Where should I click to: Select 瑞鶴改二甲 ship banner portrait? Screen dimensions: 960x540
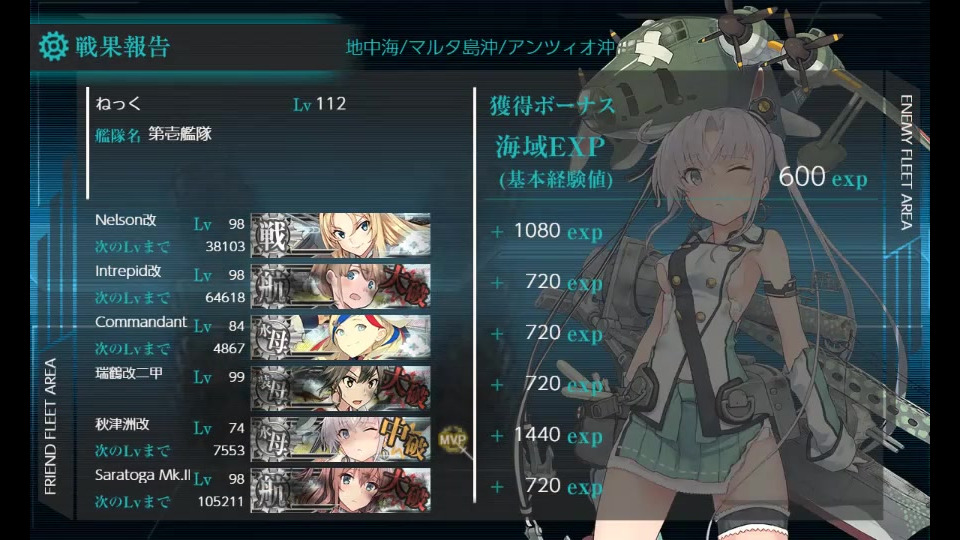coord(341,388)
